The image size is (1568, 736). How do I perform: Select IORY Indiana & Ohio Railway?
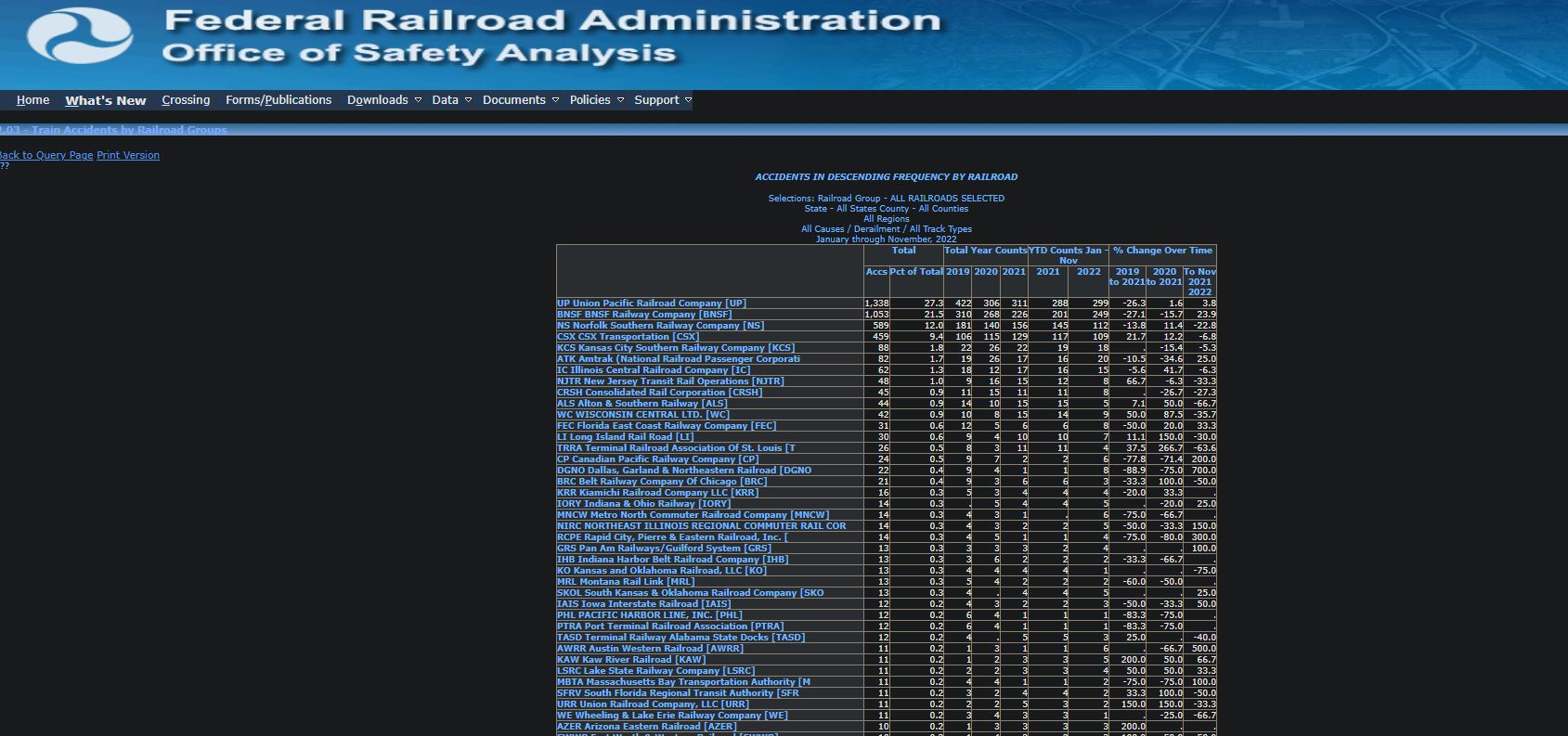644,504
